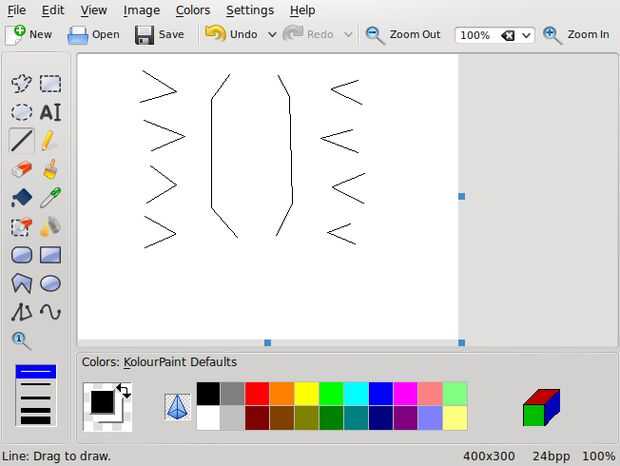Select the Text tool
The image size is (620, 466).
(50, 112)
